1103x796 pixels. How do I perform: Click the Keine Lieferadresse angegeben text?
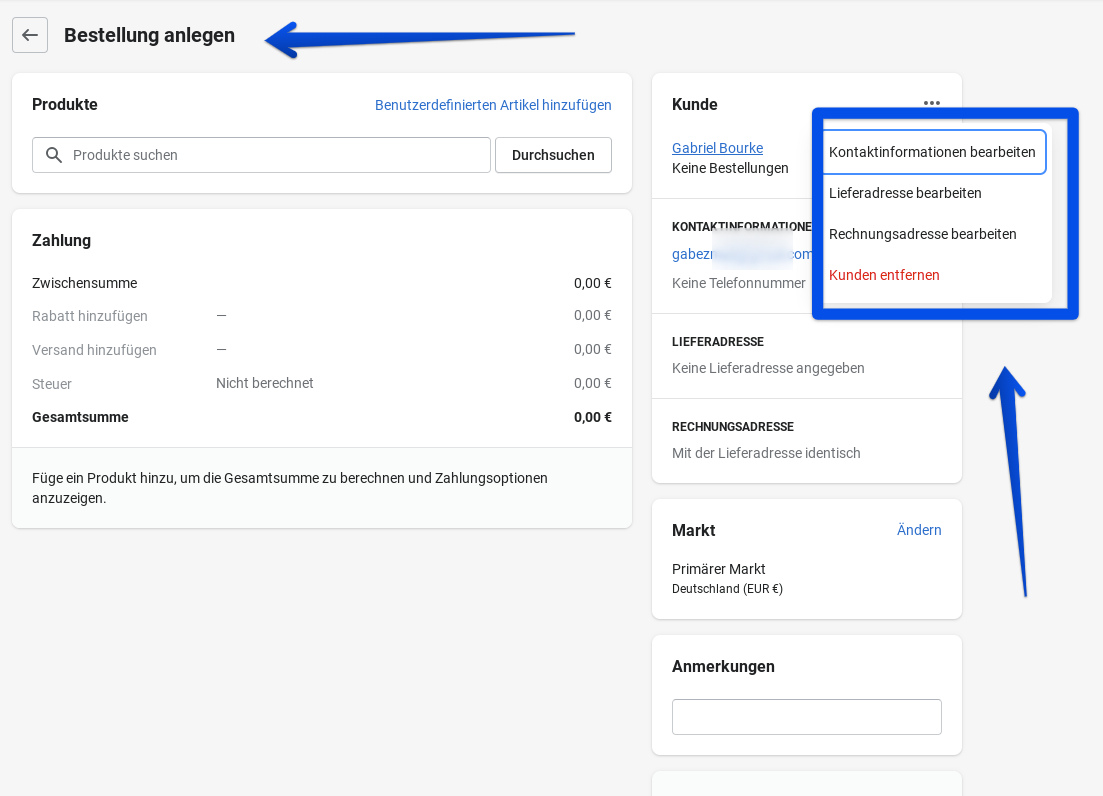[x=768, y=368]
